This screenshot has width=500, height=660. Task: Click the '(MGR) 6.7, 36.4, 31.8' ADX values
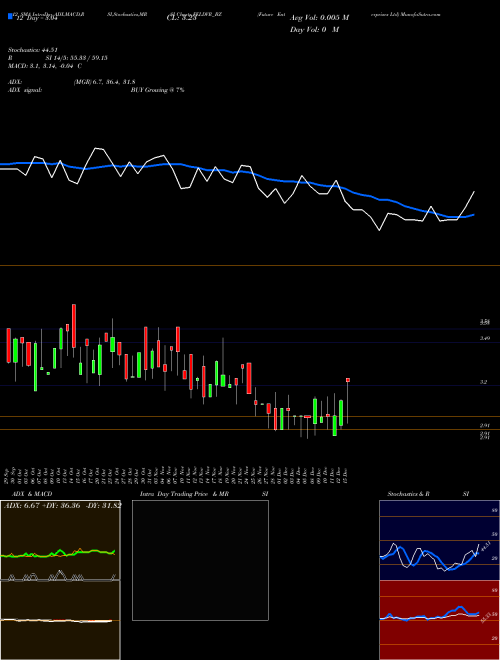click(x=104, y=82)
